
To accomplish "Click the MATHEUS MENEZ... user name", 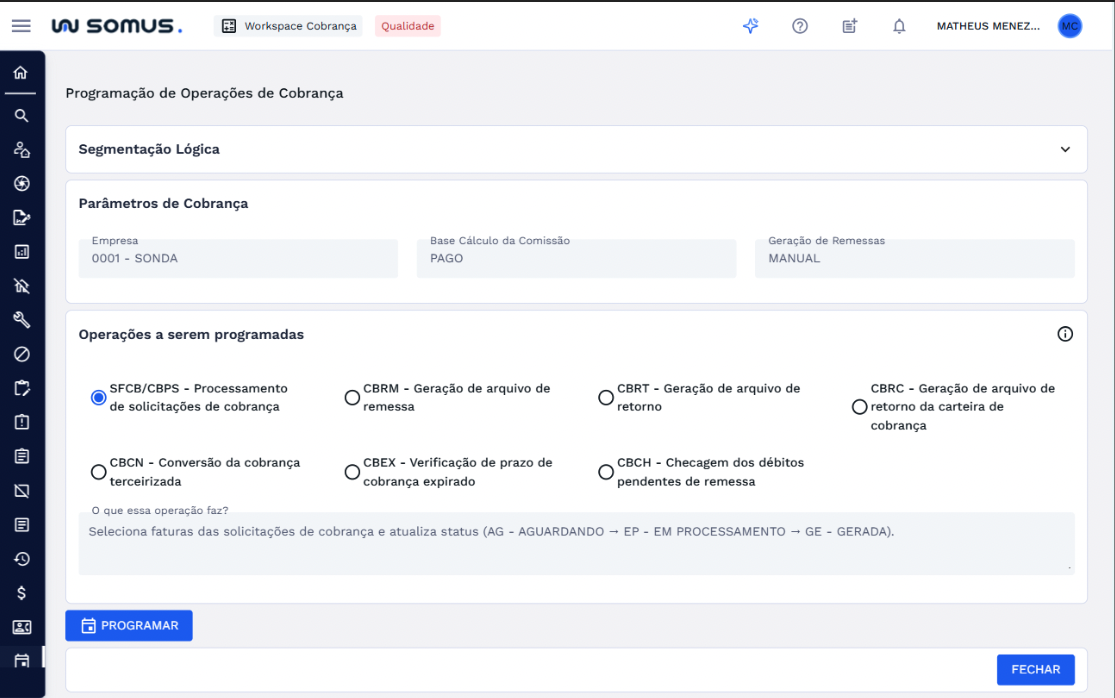I will pos(988,26).
